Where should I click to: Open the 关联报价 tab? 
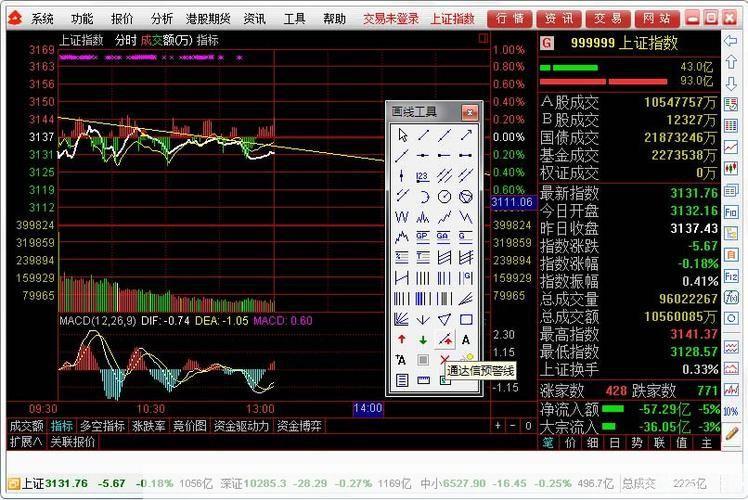(73, 442)
